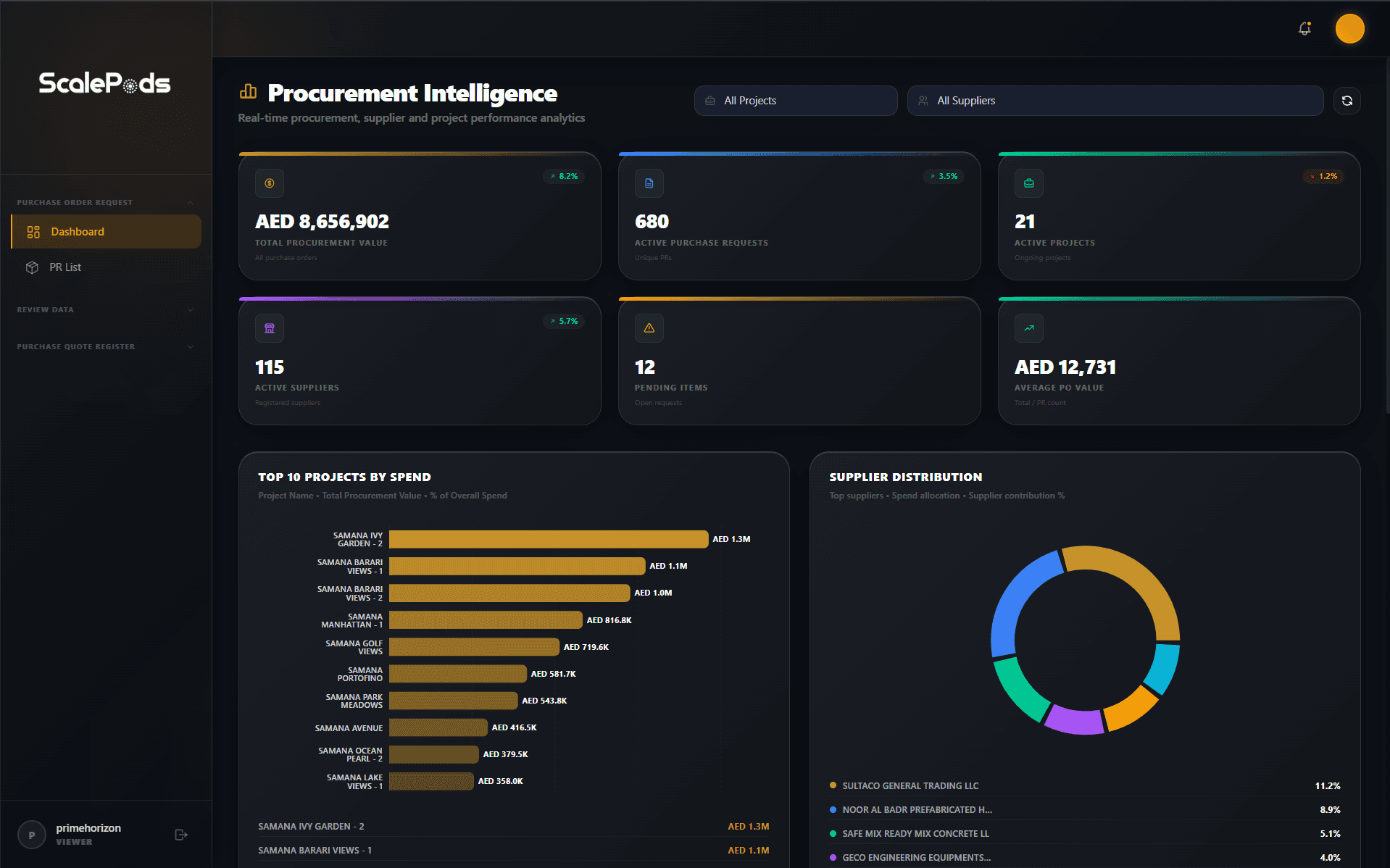Click the Samana Lake Views - 1 bar
The height and width of the screenshot is (868, 1390).
tap(431, 780)
